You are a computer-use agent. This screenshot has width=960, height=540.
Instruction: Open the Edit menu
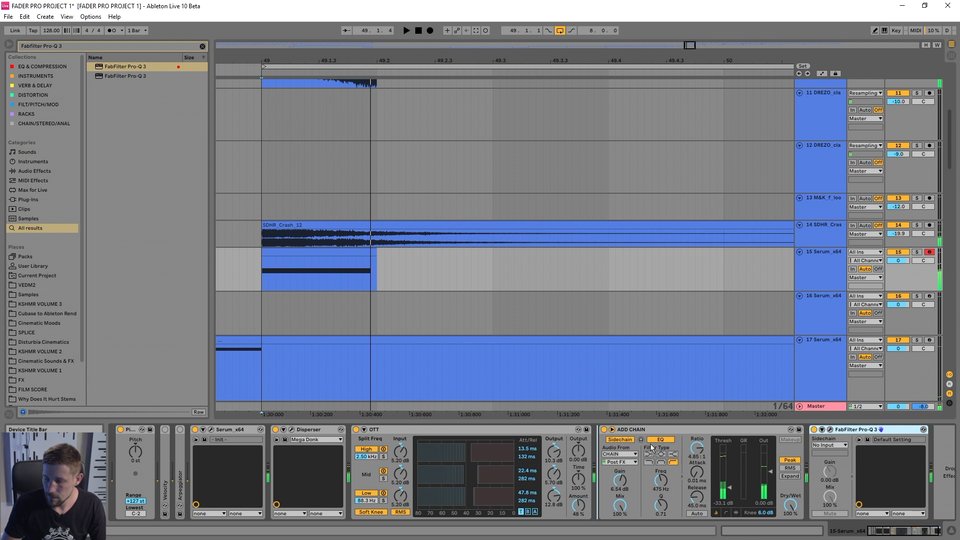(24, 17)
